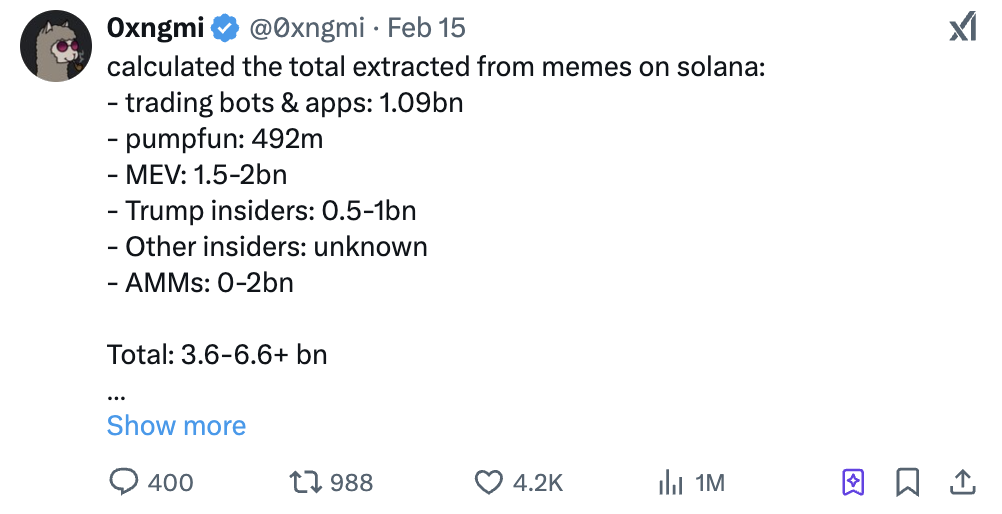This screenshot has height=514, width=1002.
Task: Share the tweet with the upload arrow icon
Action: pyautogui.click(x=962, y=483)
